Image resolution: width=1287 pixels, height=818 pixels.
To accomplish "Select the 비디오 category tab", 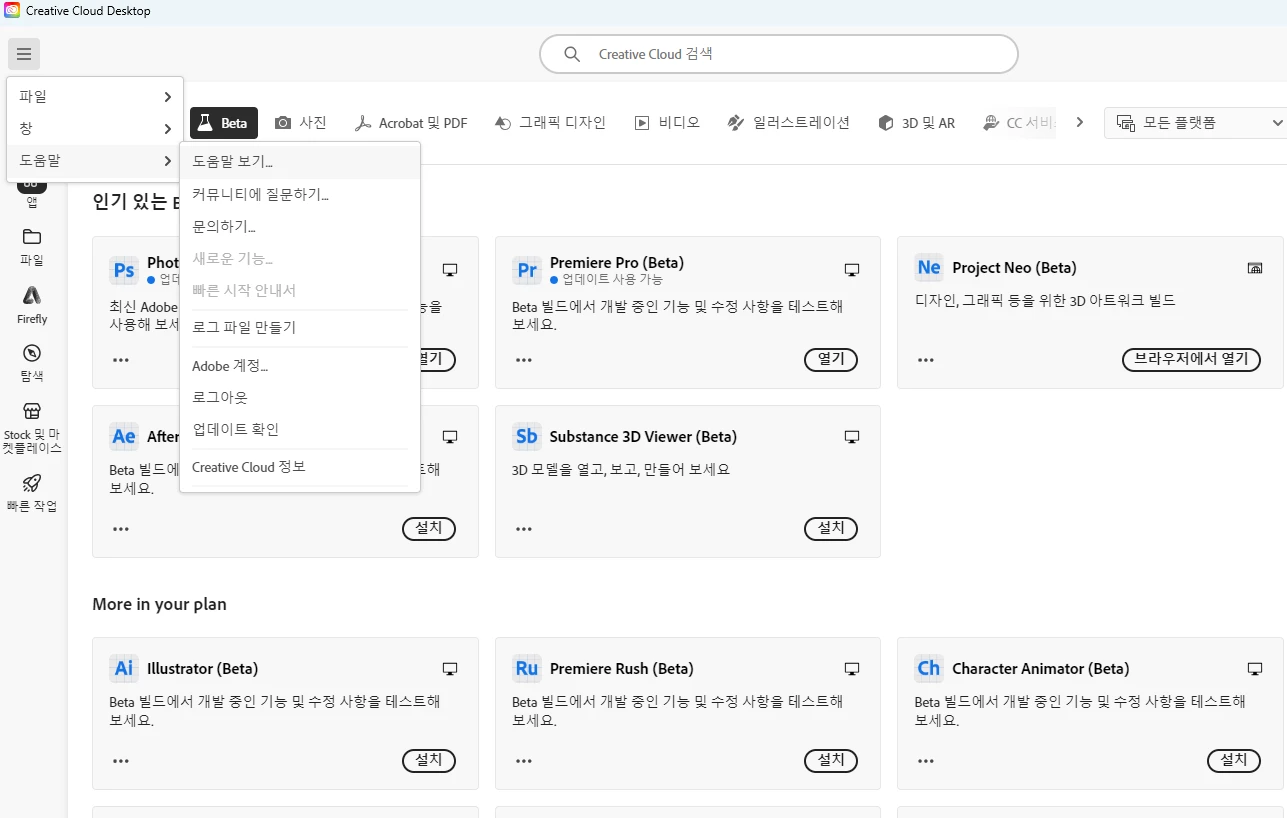I will pyautogui.click(x=667, y=123).
